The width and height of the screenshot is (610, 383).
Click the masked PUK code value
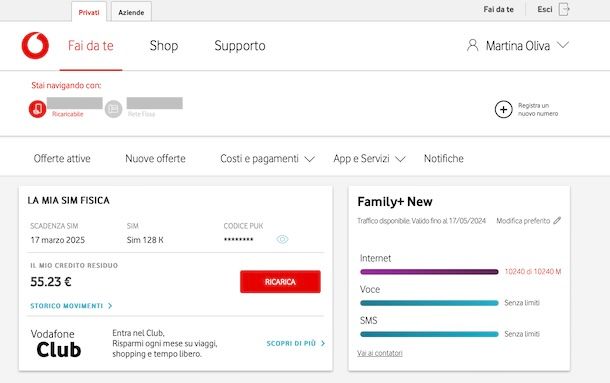pyautogui.click(x=238, y=240)
